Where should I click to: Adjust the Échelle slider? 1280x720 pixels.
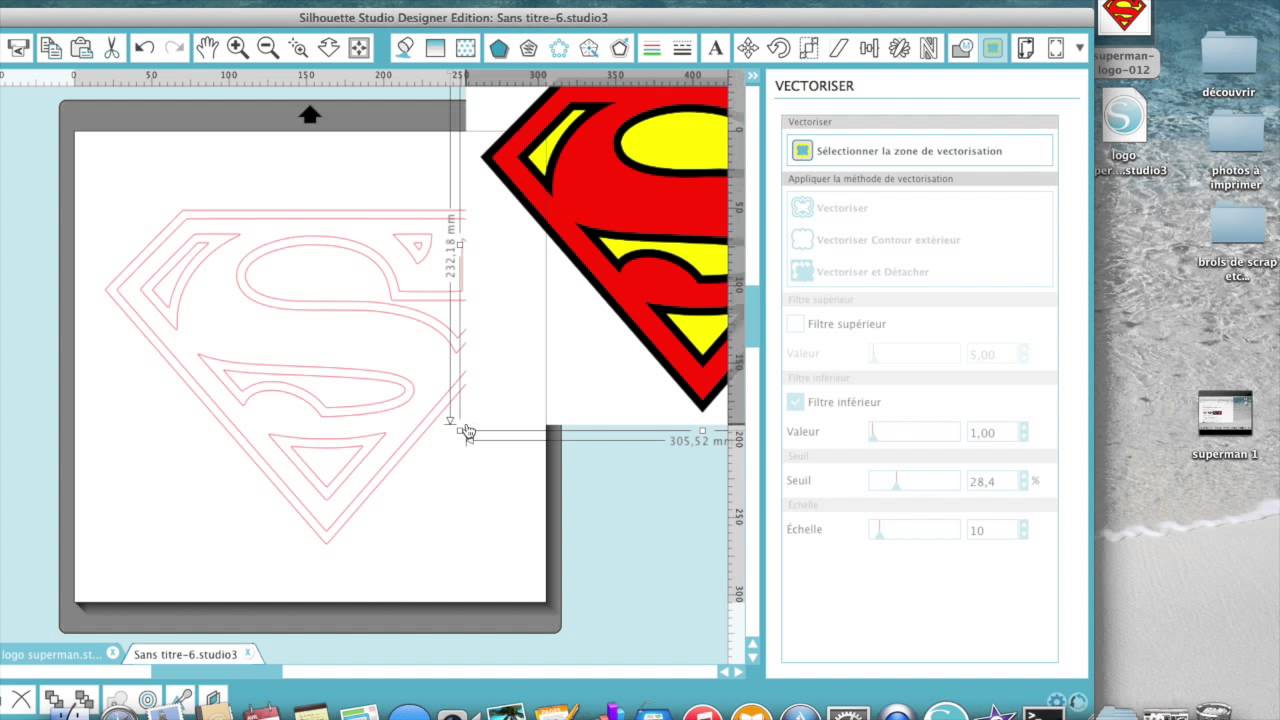click(x=914, y=530)
